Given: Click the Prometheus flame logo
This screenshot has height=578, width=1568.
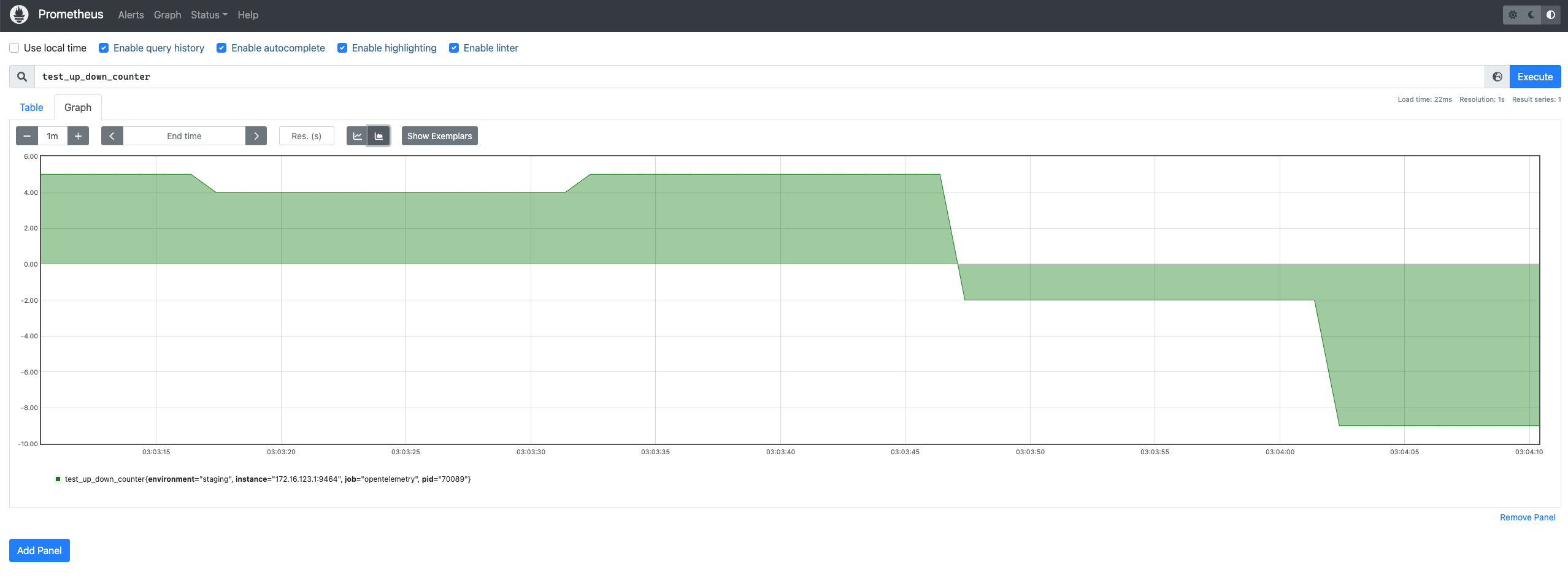Looking at the screenshot, I should pos(19,15).
